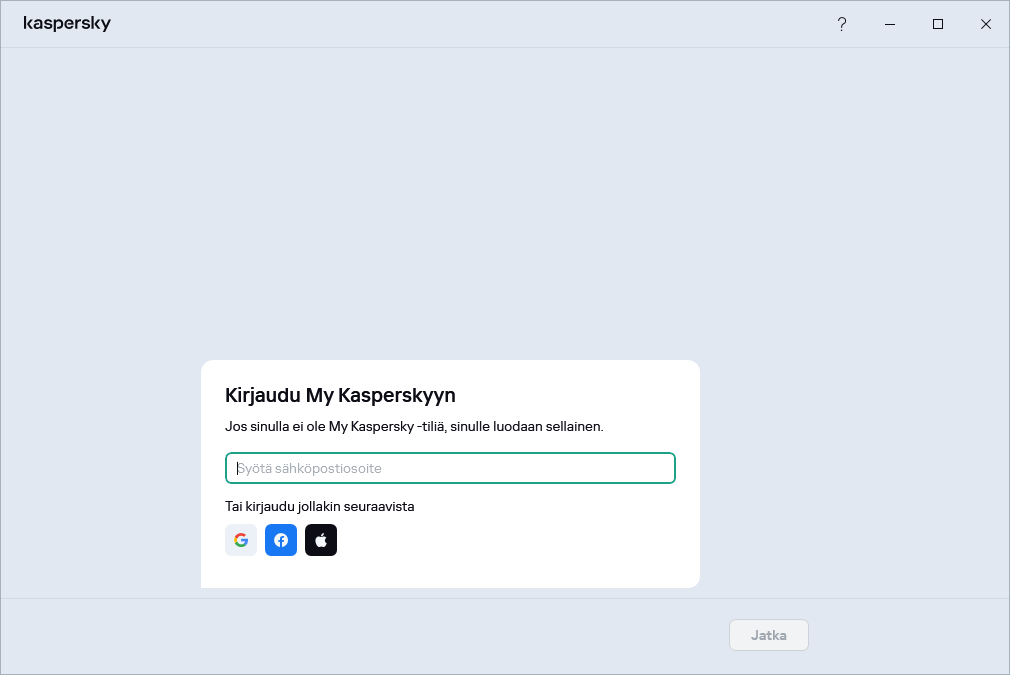Focus the 'Syötä sähköpostiosoite' input
Image resolution: width=1010 pixels, height=675 pixels.
[x=450, y=467]
